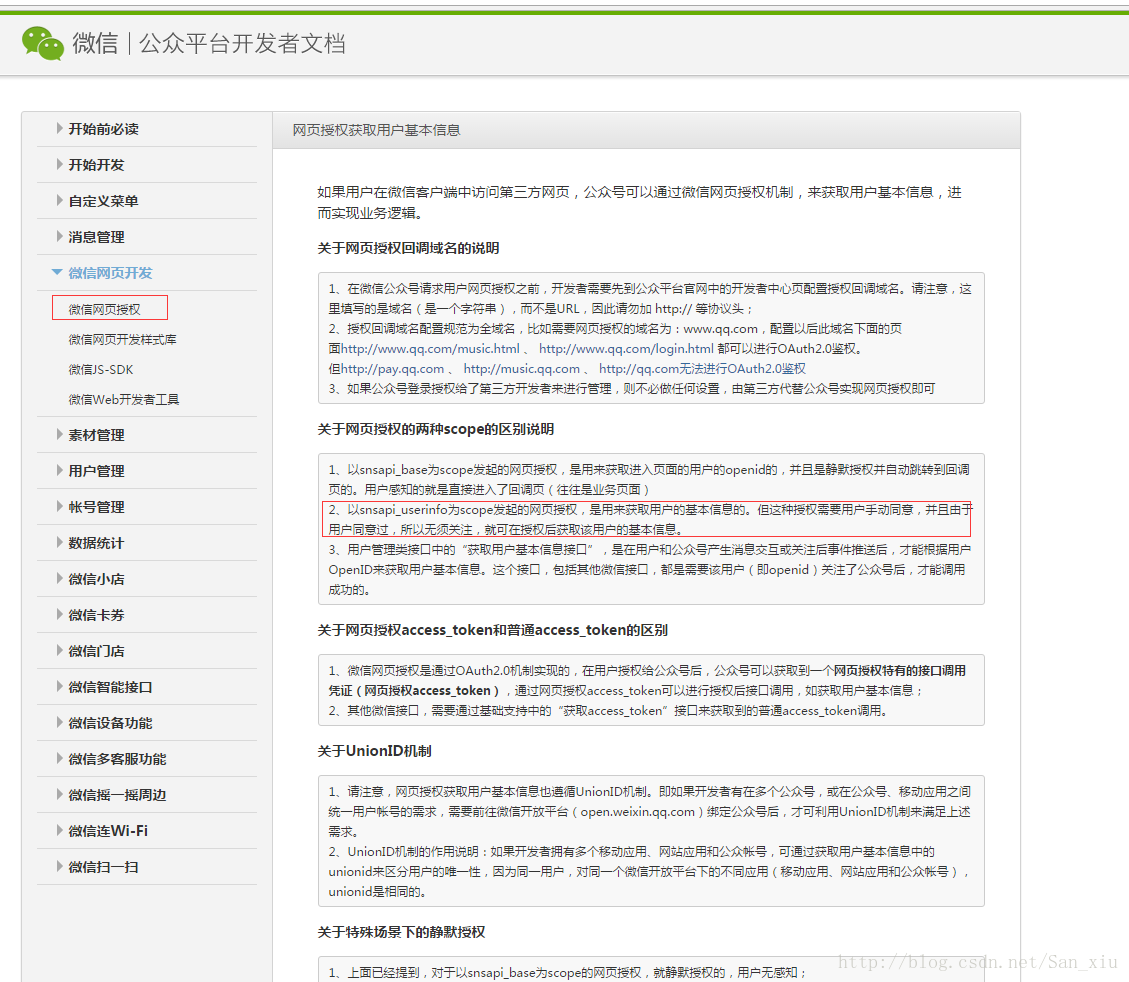
Task: Expand the 开始前必读 section arrow
Action: [59, 128]
